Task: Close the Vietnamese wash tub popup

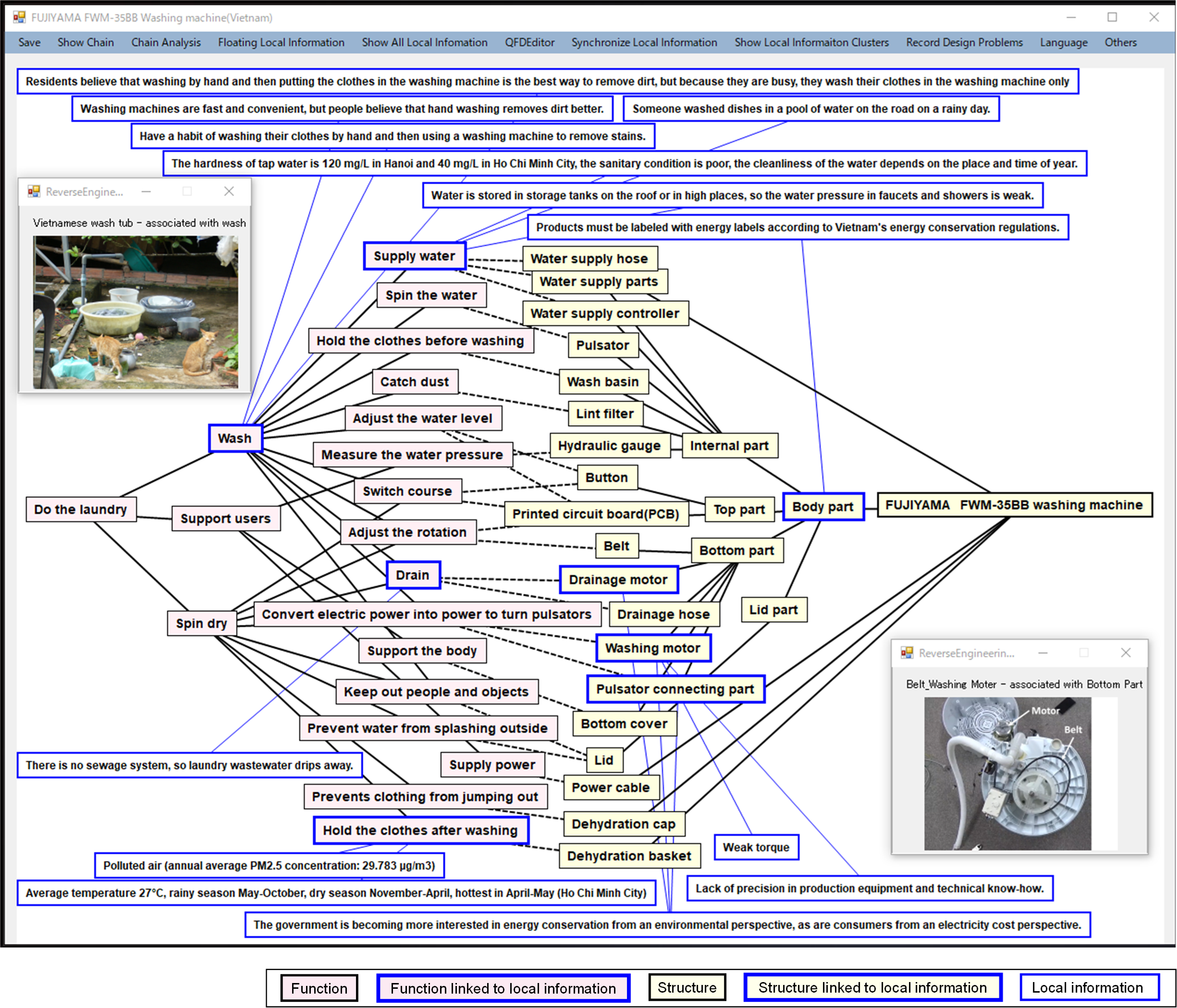Action: 229,192
